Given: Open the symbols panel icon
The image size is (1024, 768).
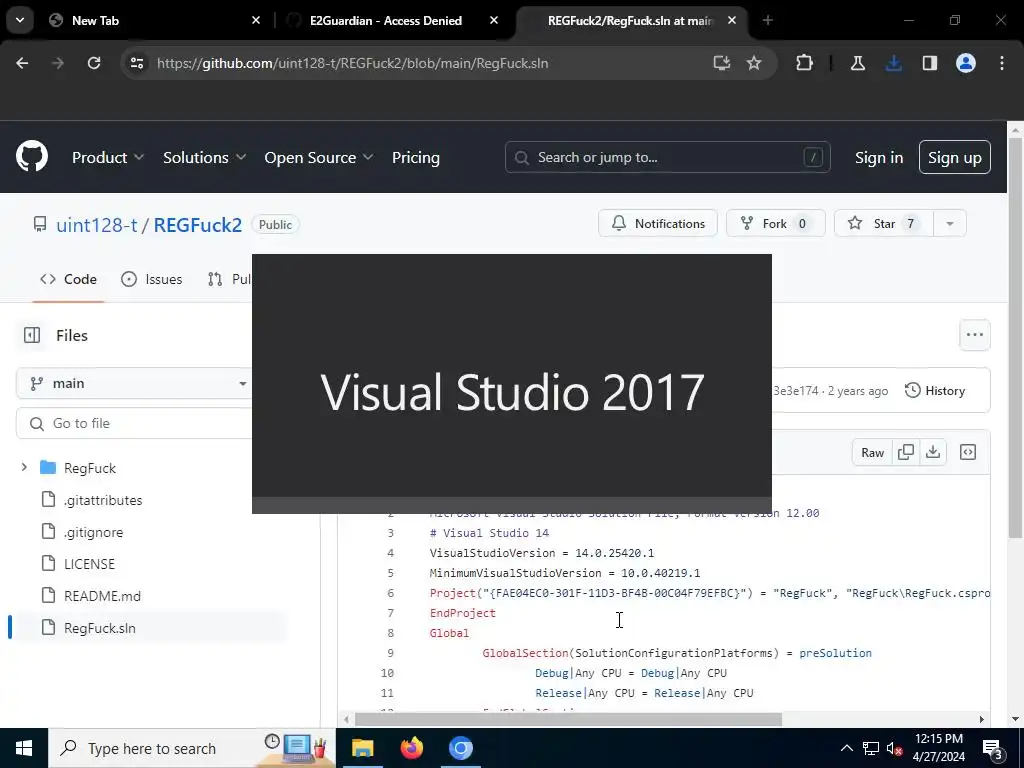Looking at the screenshot, I should pos(968,452).
